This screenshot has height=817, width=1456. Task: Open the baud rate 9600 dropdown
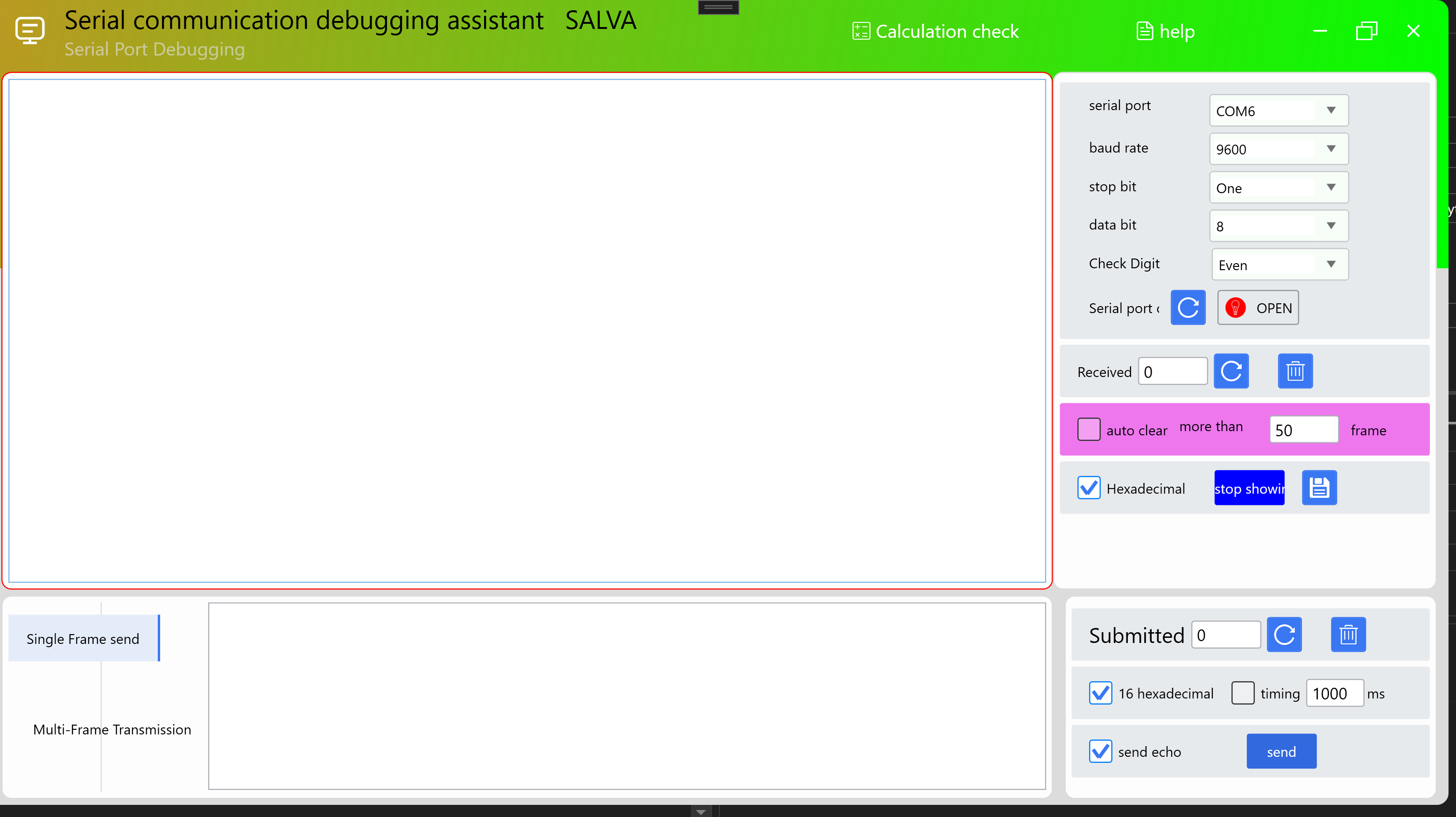[x=1278, y=149]
